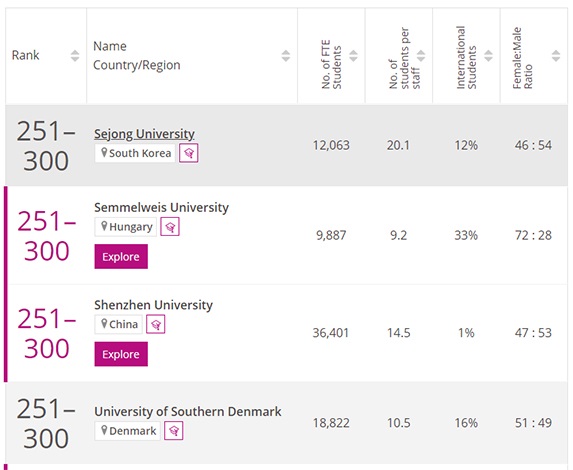Click graduation cap icon beside Denmark
573x470 pixels.
point(174,431)
